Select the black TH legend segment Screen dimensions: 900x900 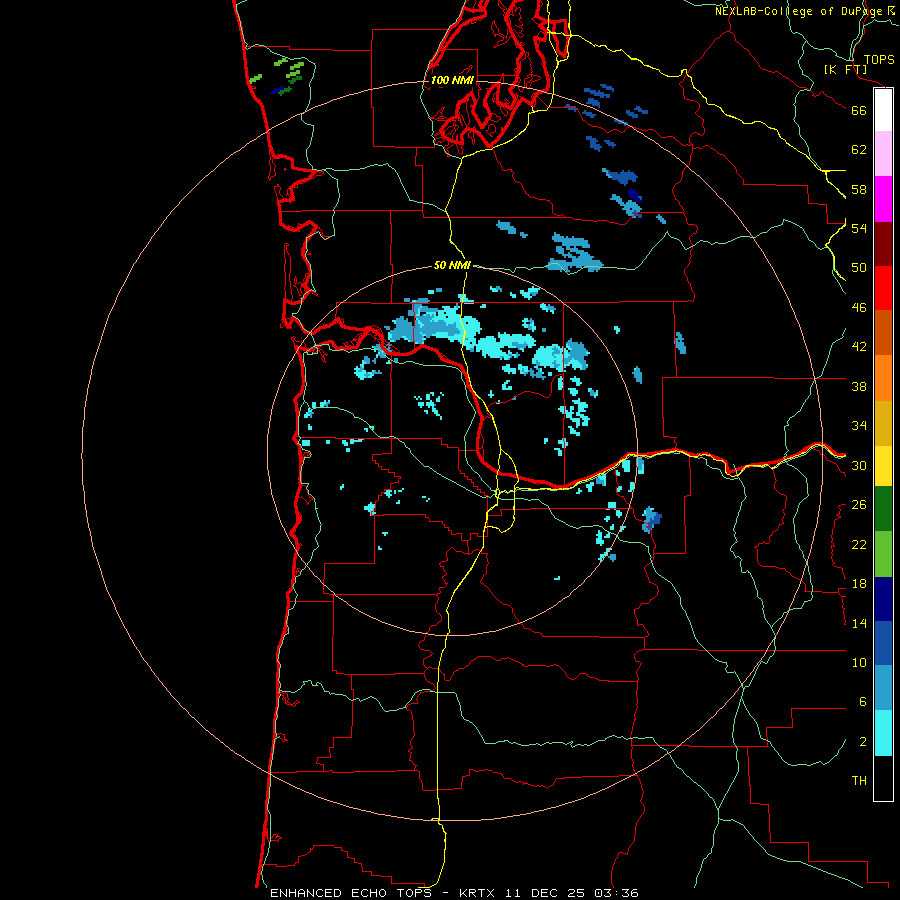pos(883,778)
